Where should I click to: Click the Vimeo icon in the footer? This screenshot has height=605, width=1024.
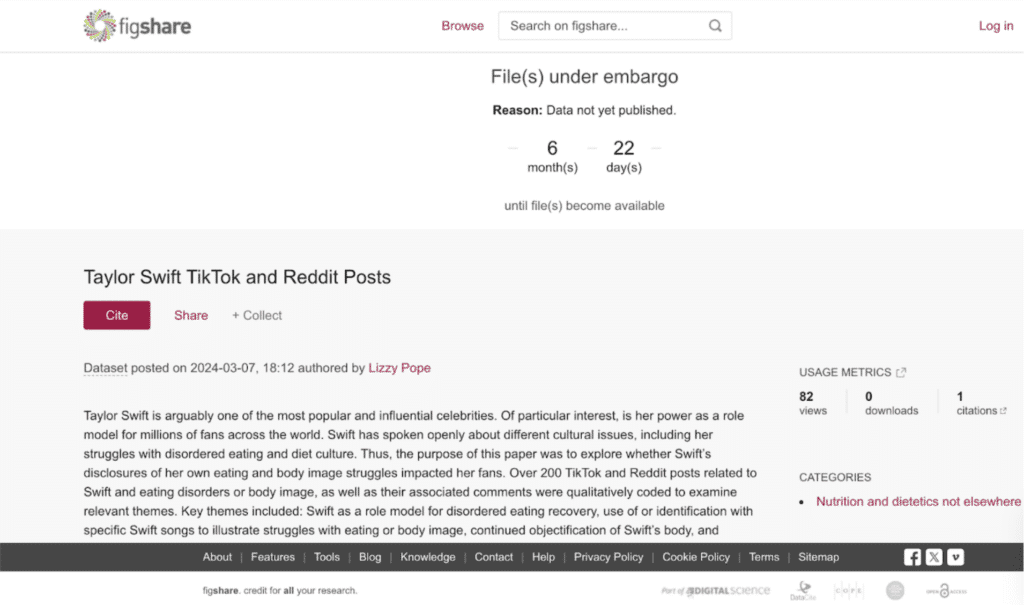coord(955,557)
